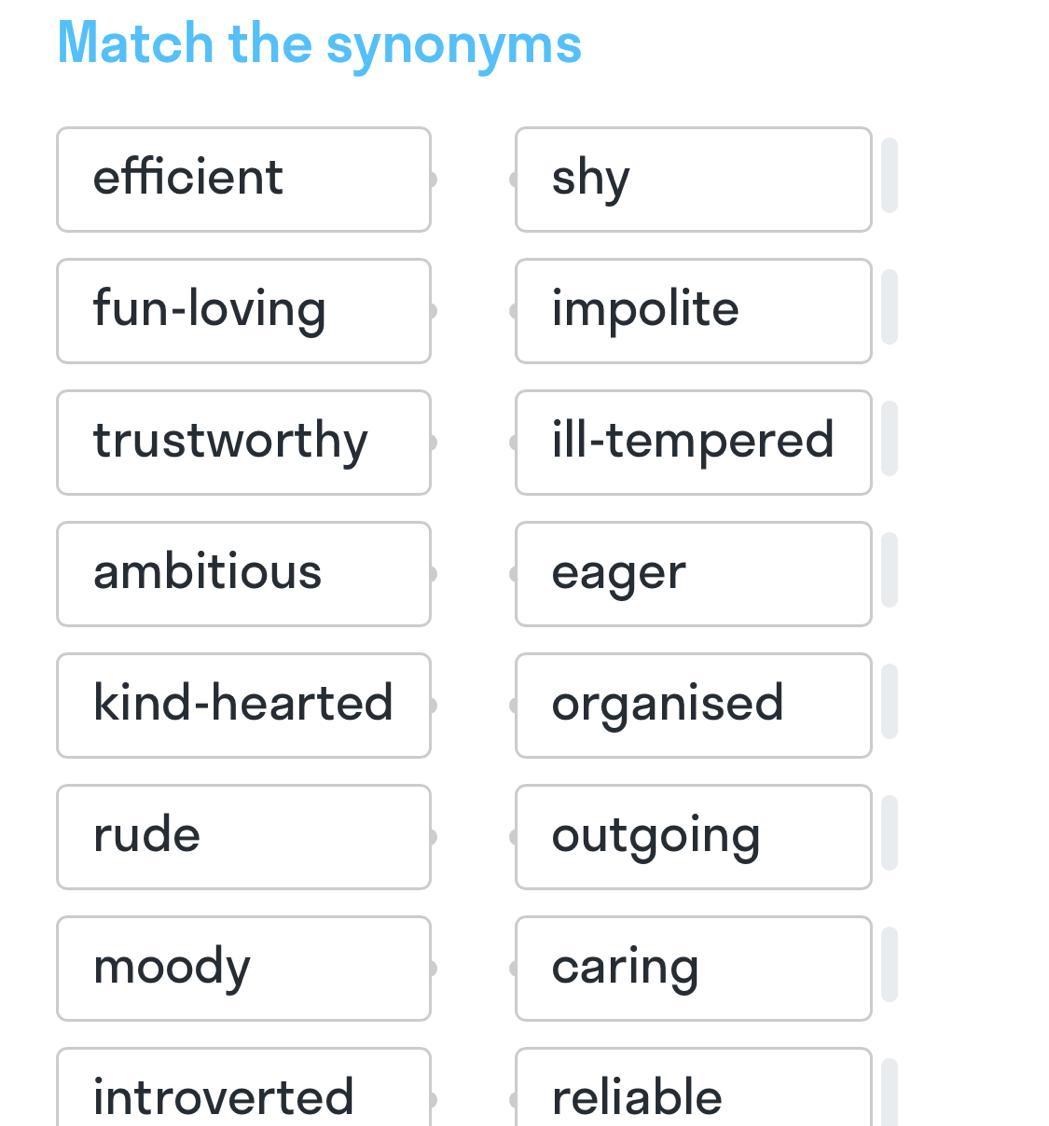The image size is (1049, 1126).
Task: Grab the drag handle beside 'shy'
Action: pyautogui.click(x=889, y=175)
